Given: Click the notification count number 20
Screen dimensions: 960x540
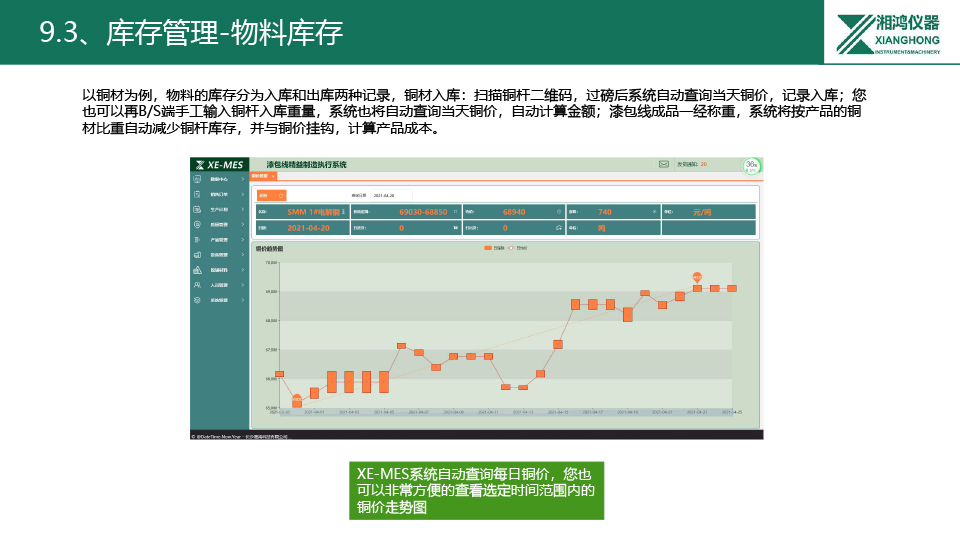Looking at the screenshot, I should tap(703, 164).
